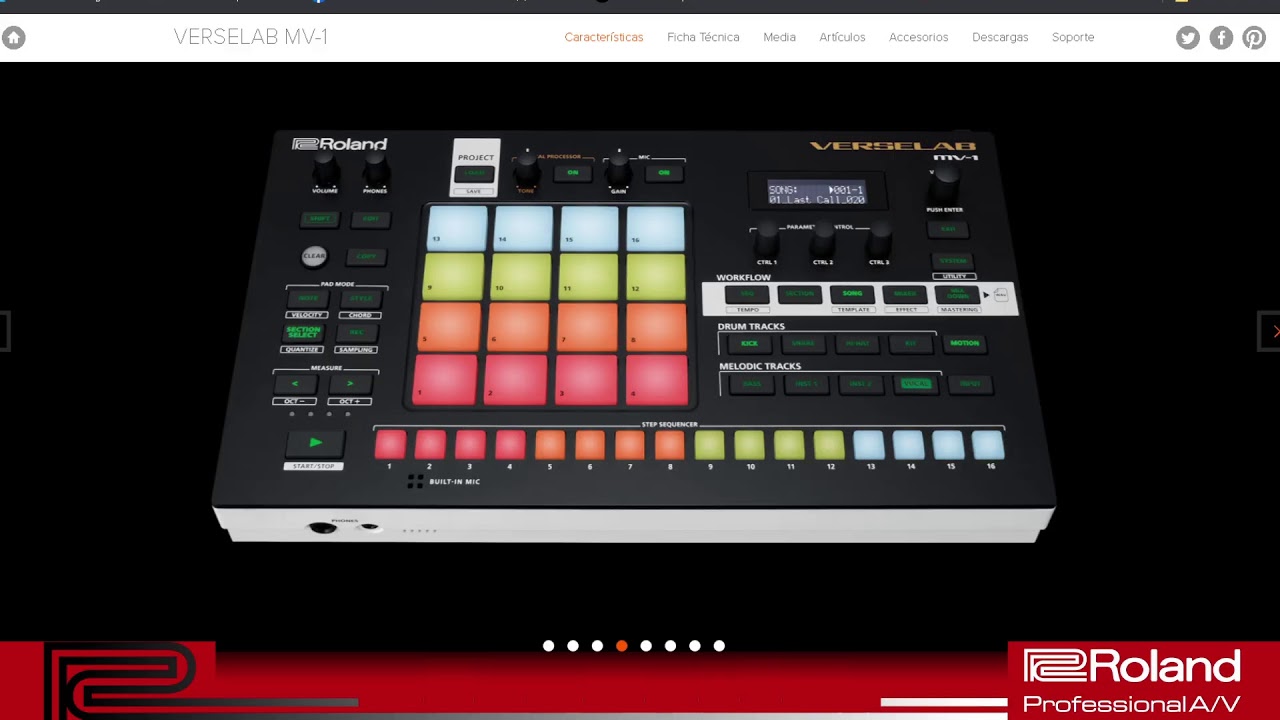Open the Accesorios section
This screenshot has height=720, width=1280.
pyautogui.click(x=918, y=37)
